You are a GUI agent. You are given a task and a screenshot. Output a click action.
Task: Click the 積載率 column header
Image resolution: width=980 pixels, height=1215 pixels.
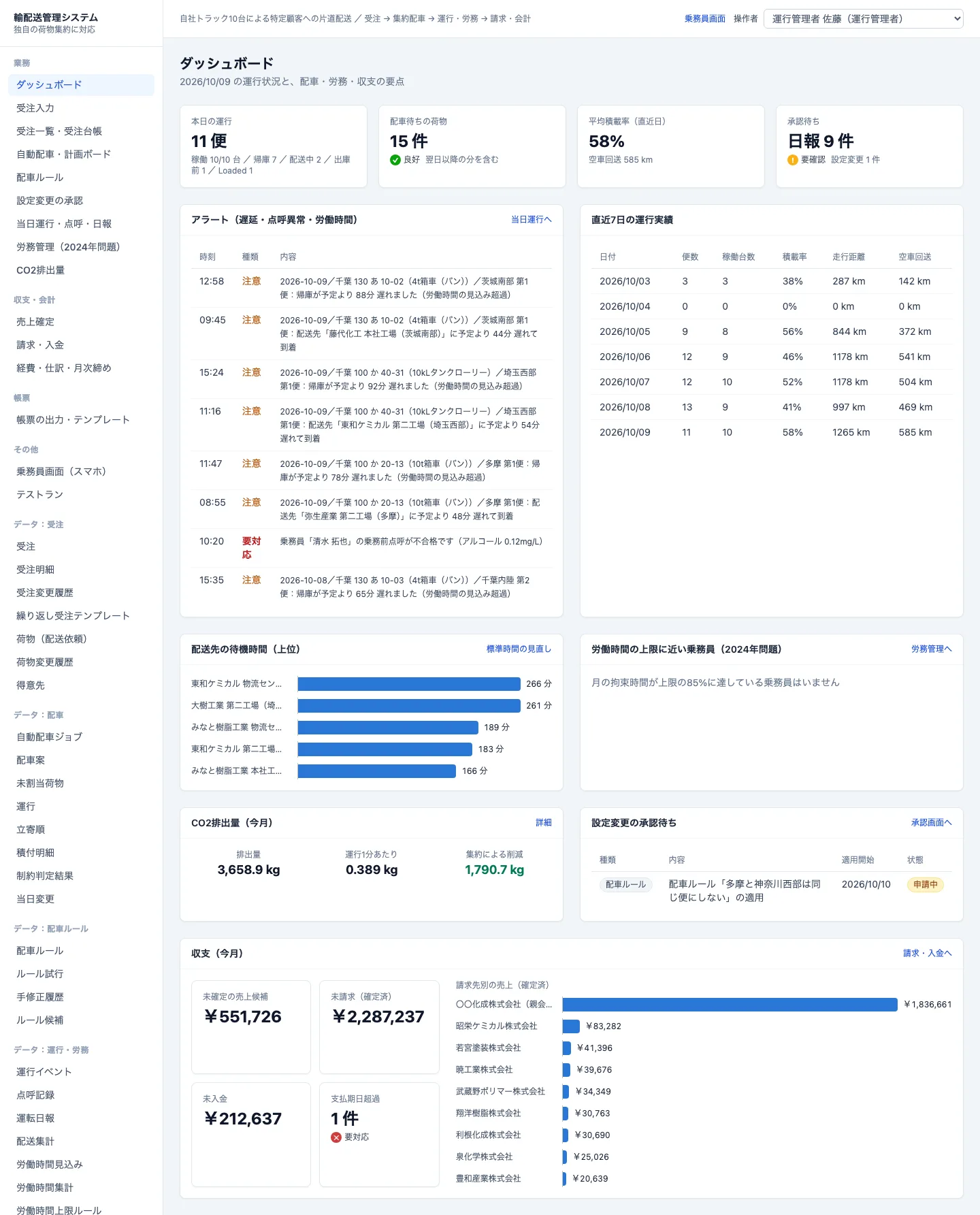click(795, 257)
